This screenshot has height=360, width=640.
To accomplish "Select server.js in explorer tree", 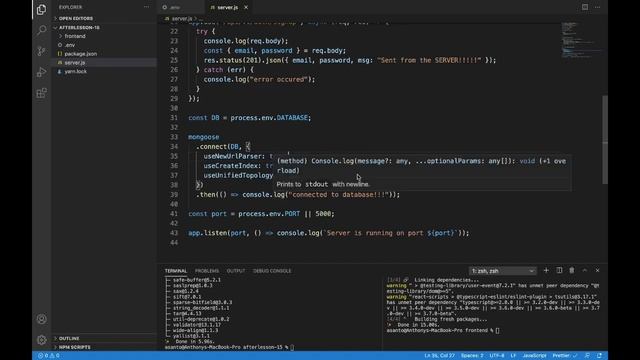I will point(75,62).
